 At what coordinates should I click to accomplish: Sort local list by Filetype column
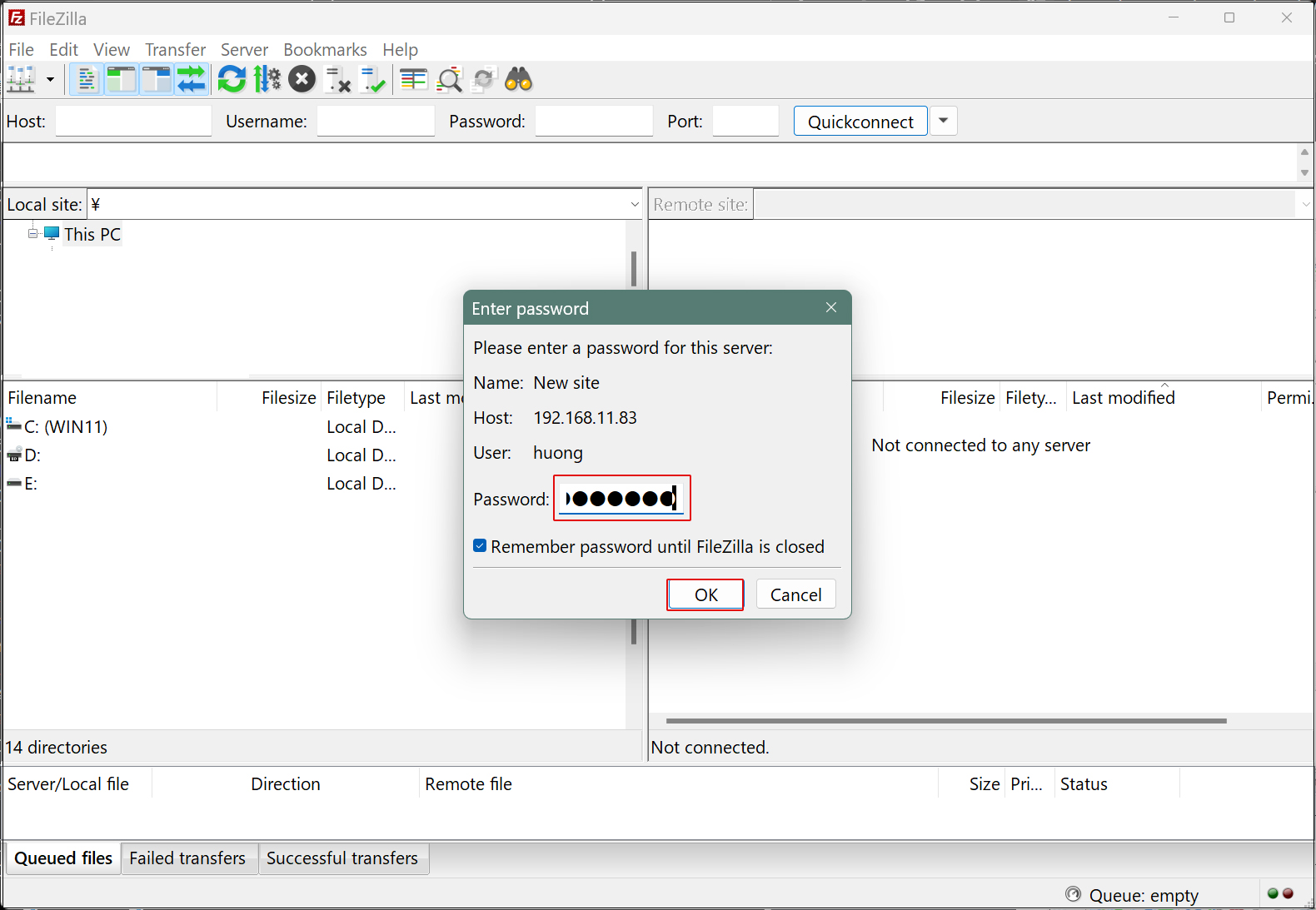[363, 397]
